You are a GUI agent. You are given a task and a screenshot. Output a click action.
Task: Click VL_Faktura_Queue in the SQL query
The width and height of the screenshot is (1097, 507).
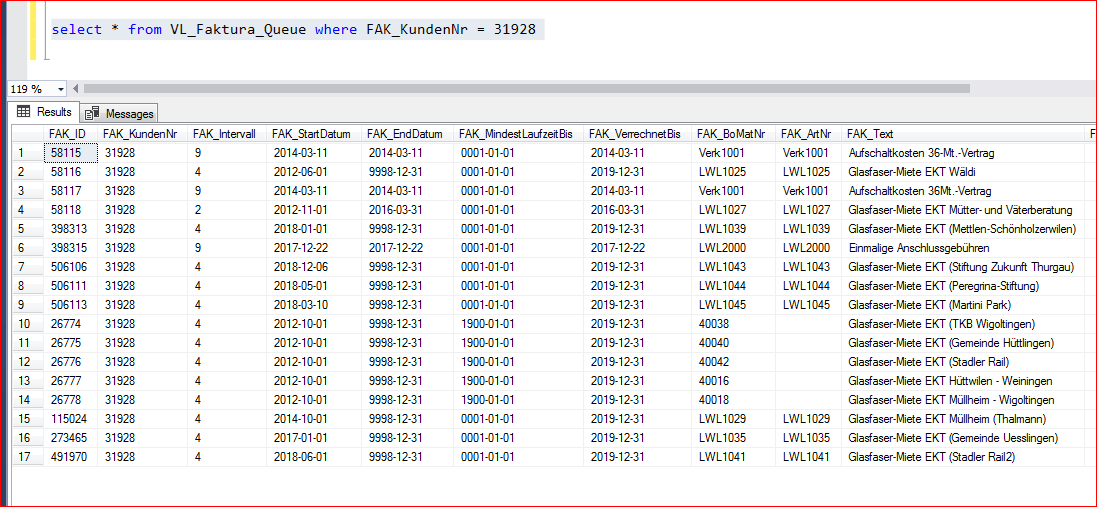point(238,30)
